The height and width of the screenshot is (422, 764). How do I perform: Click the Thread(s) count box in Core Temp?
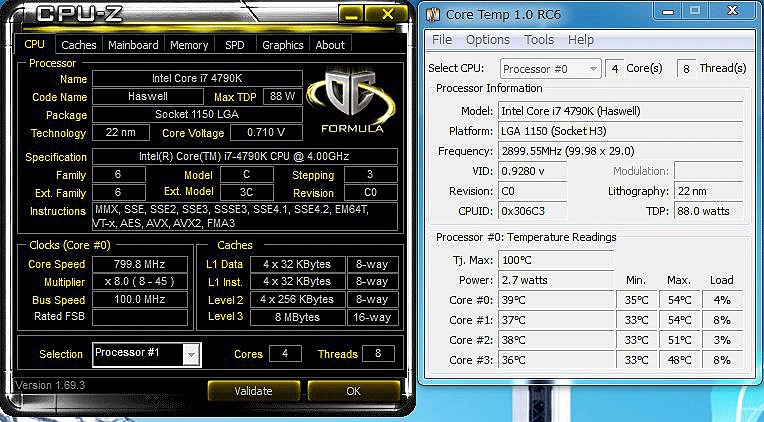tap(686, 69)
